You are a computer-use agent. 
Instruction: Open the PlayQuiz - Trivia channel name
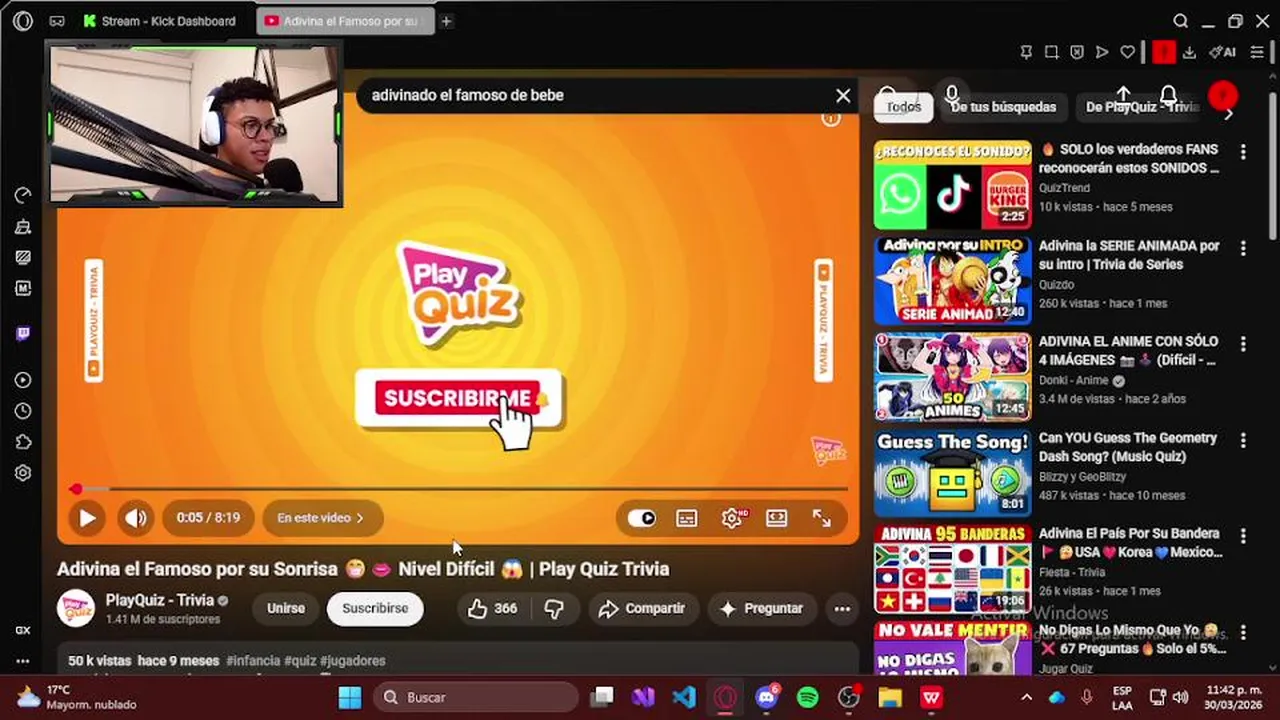[160, 600]
